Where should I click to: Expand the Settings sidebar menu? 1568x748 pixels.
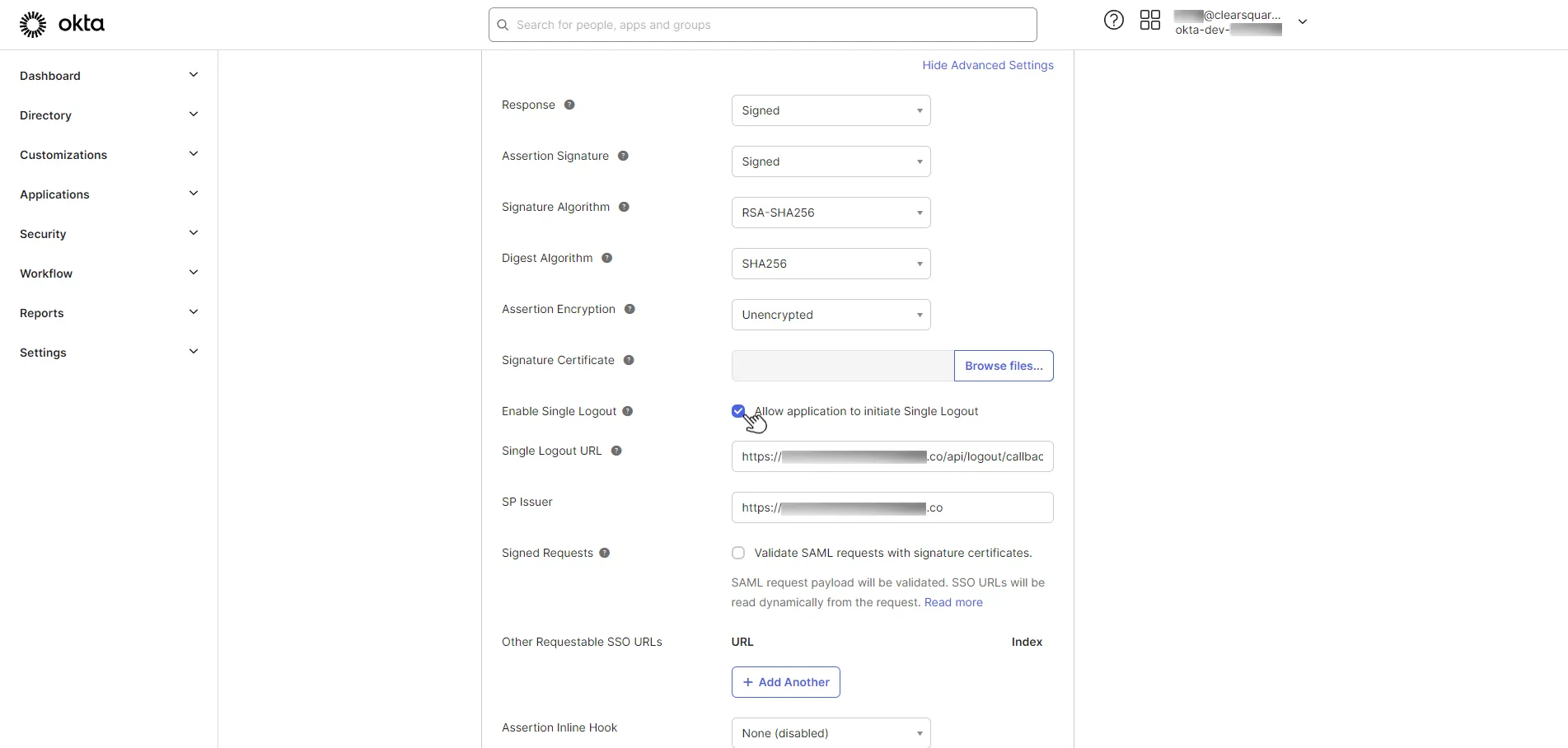[x=109, y=353]
